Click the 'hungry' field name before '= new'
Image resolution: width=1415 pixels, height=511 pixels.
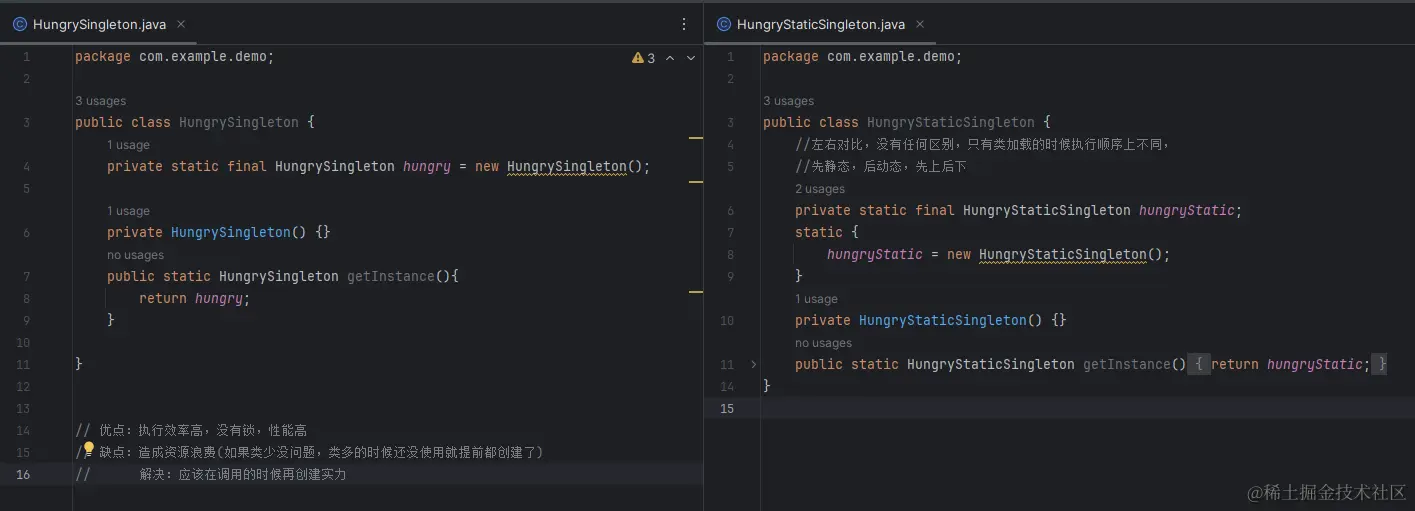(427, 166)
